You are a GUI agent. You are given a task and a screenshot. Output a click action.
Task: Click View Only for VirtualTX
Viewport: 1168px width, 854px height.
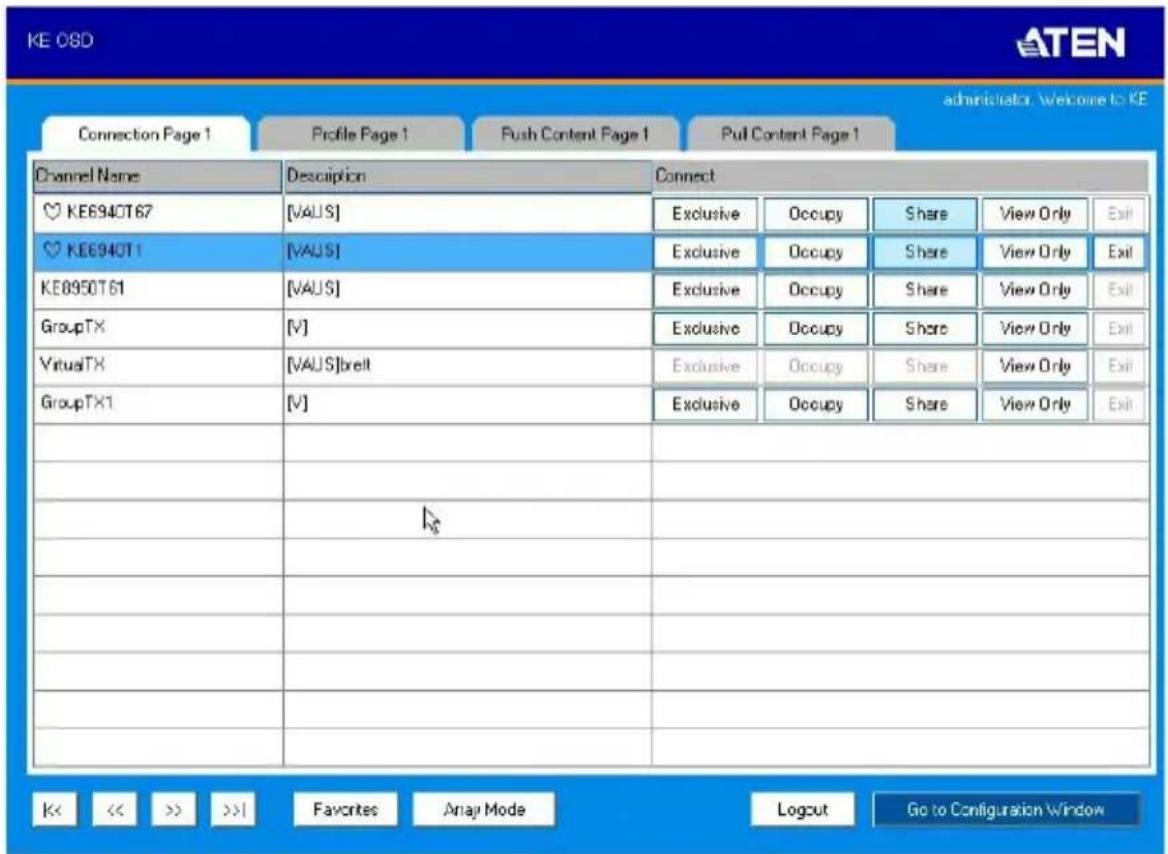pos(1035,366)
